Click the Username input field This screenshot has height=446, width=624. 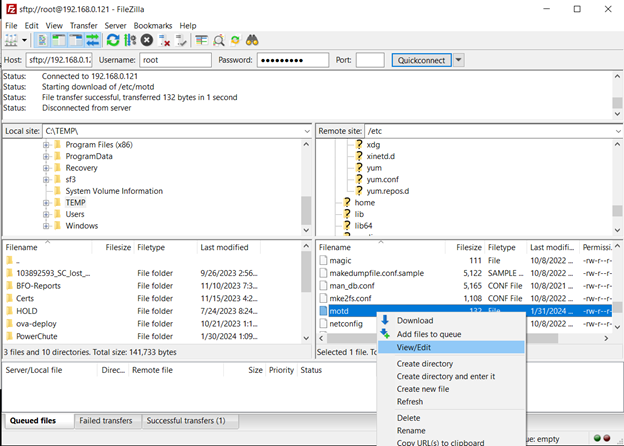point(175,60)
